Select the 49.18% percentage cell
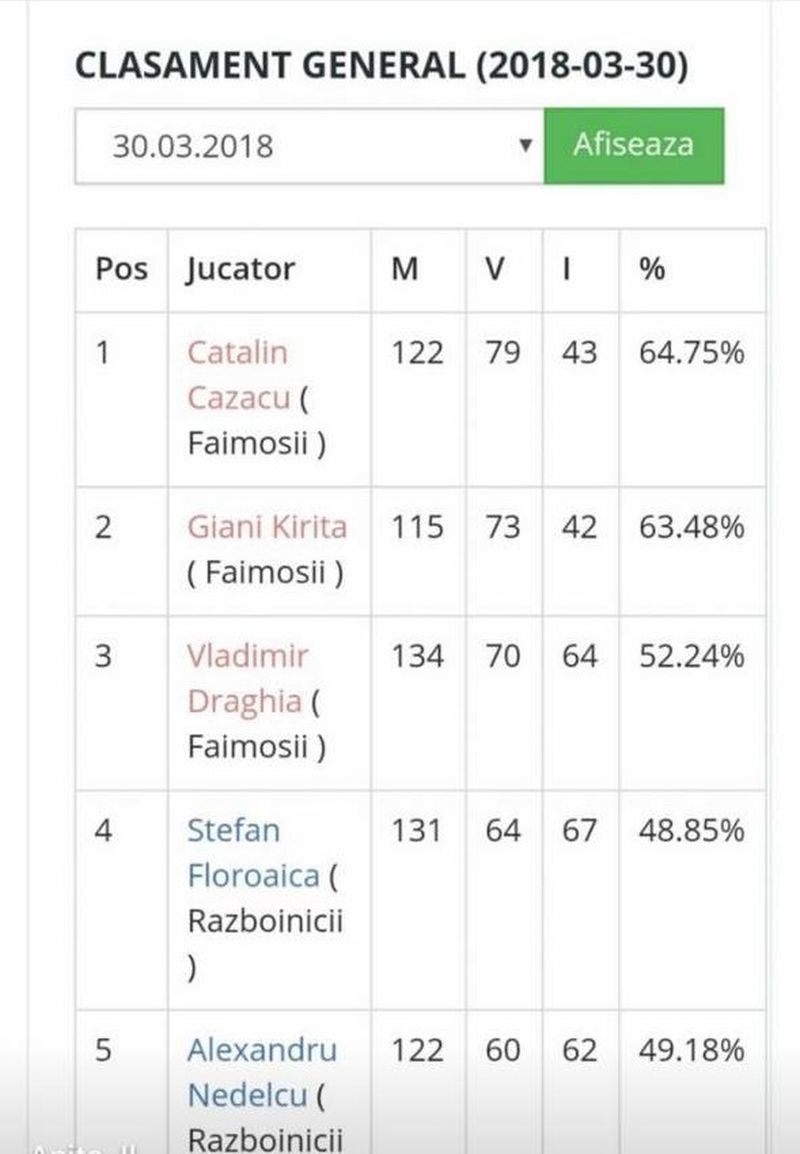800x1154 pixels. click(691, 1050)
